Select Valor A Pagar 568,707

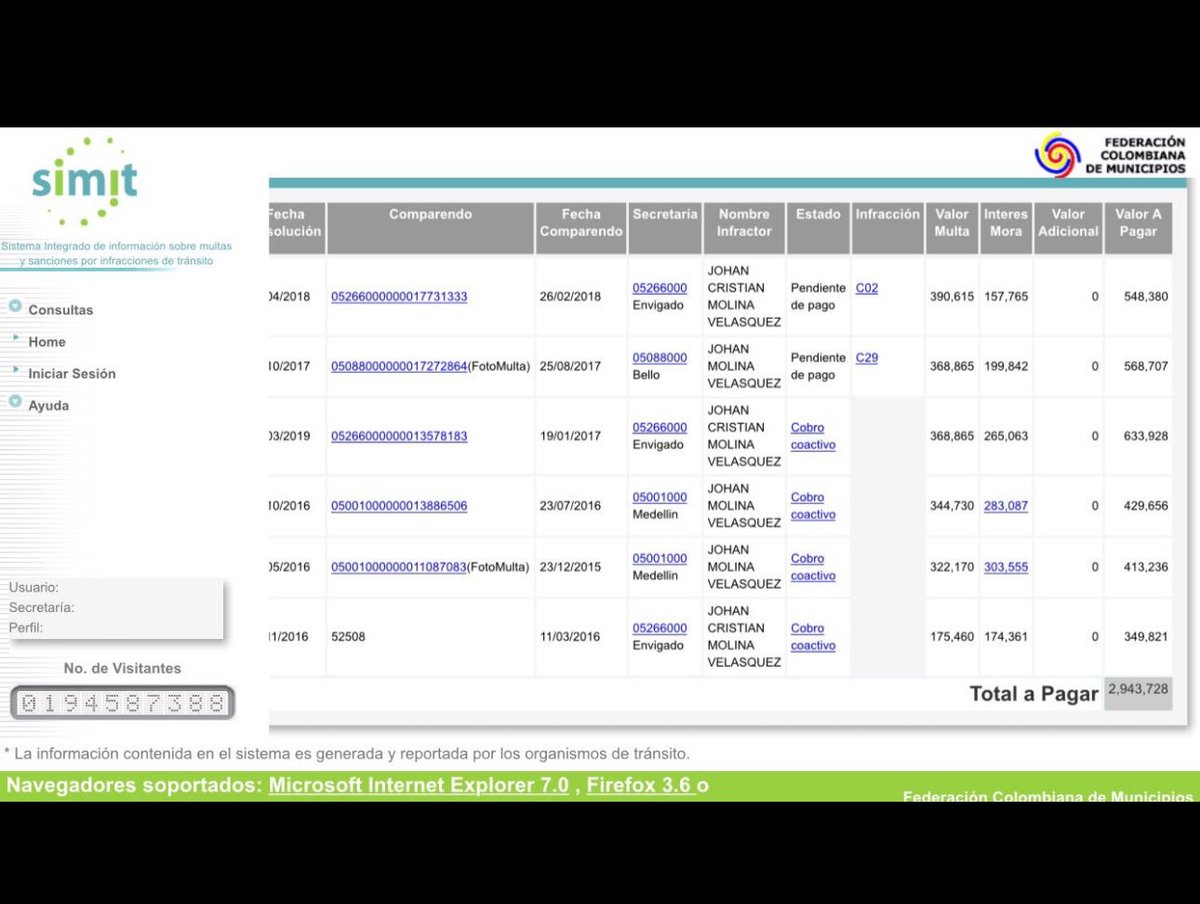coord(1145,367)
